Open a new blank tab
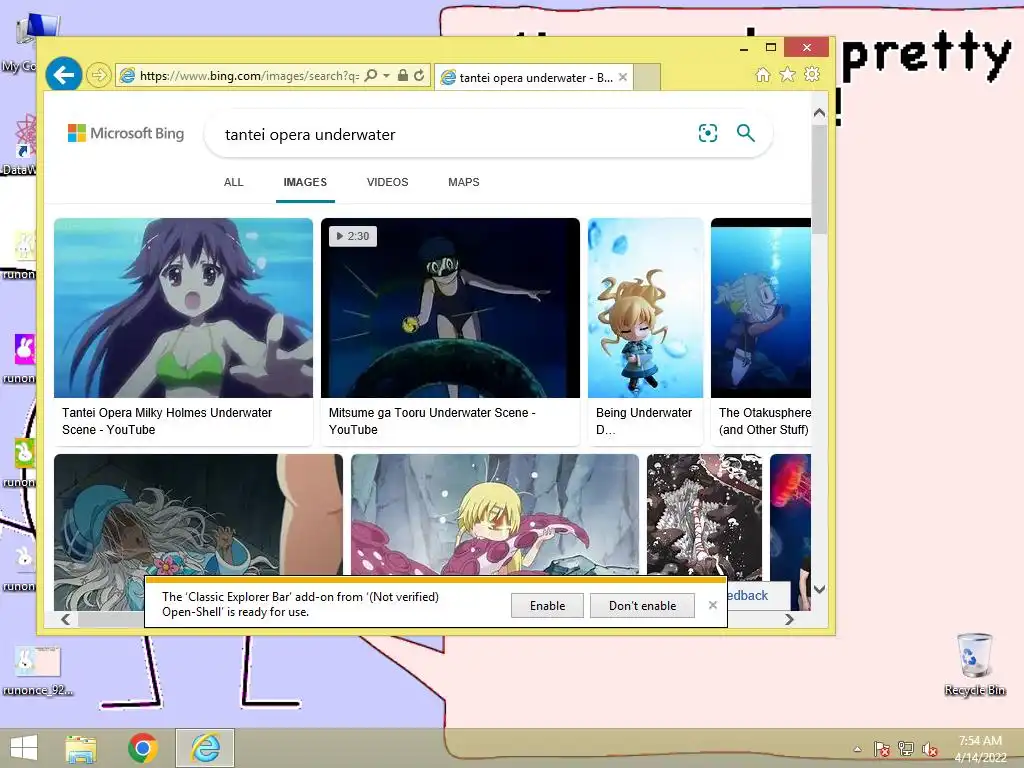This screenshot has height=768, width=1024. [x=647, y=77]
